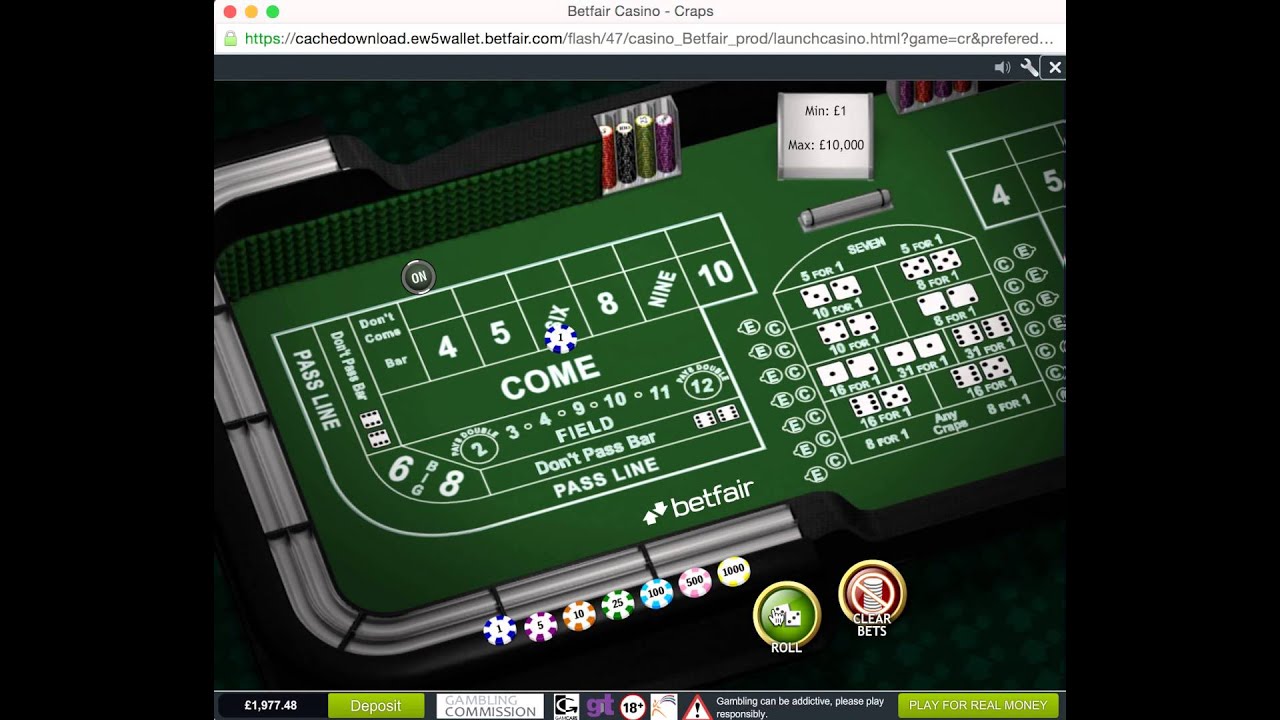Screen dimensions: 1280x720
Task: Open the green Deposit button
Action: tap(376, 706)
